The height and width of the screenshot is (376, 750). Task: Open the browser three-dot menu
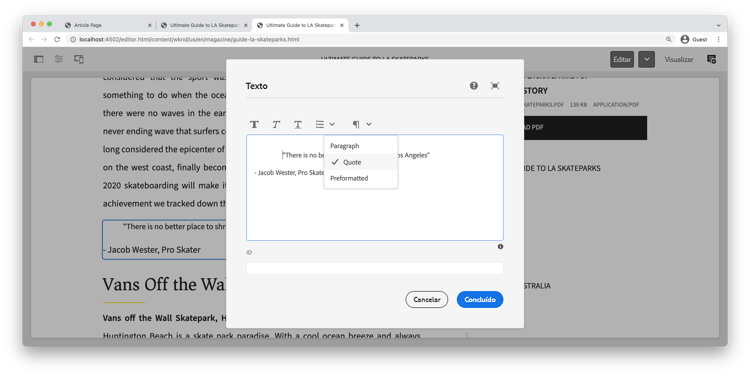718,39
